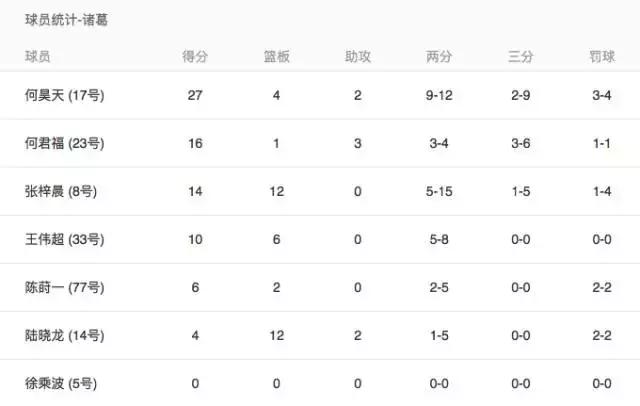This screenshot has width=640, height=406.
Task: Click the 得分 column header
Action: [195, 57]
